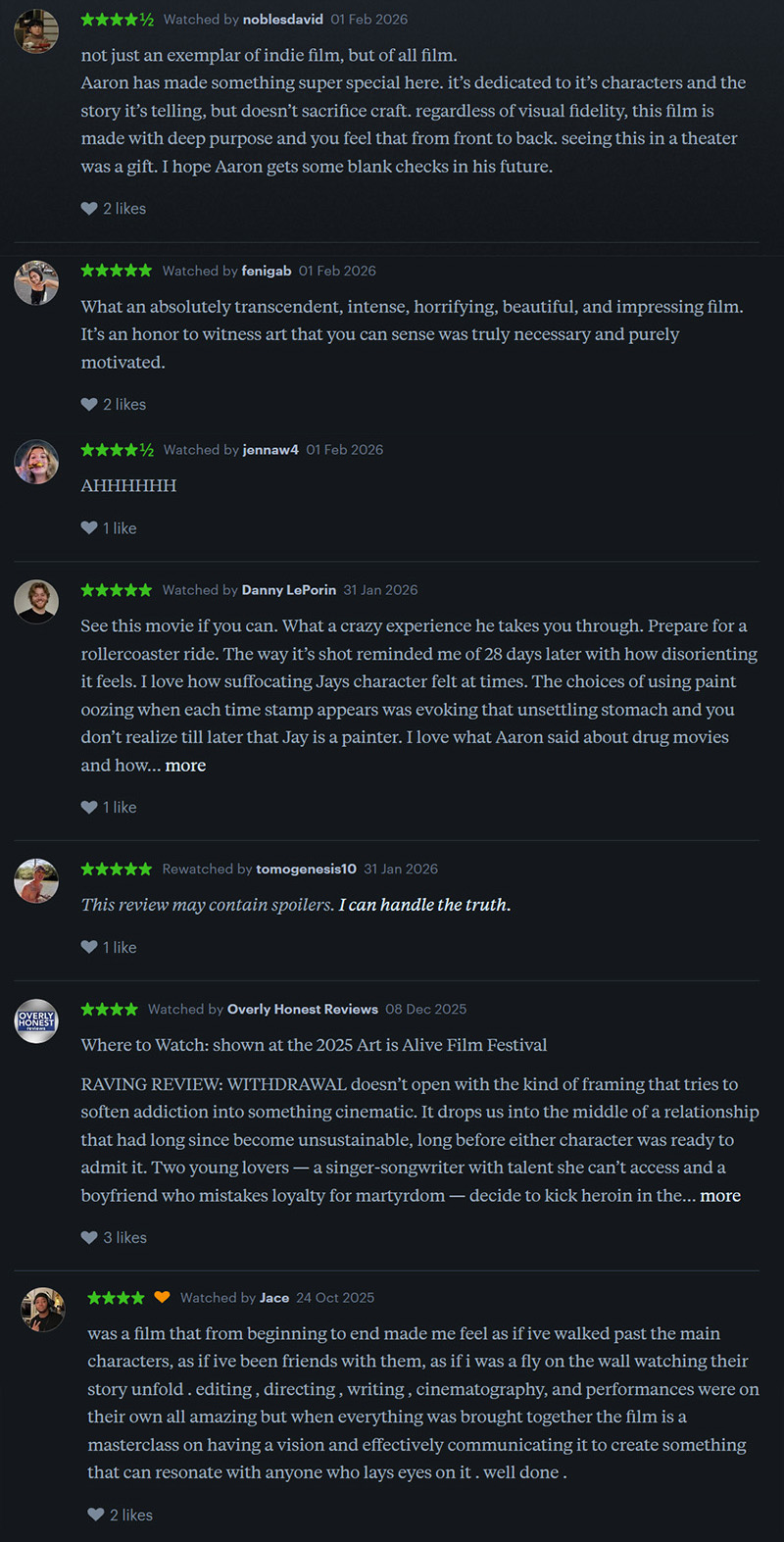Open jennaw4's username link

270,450
